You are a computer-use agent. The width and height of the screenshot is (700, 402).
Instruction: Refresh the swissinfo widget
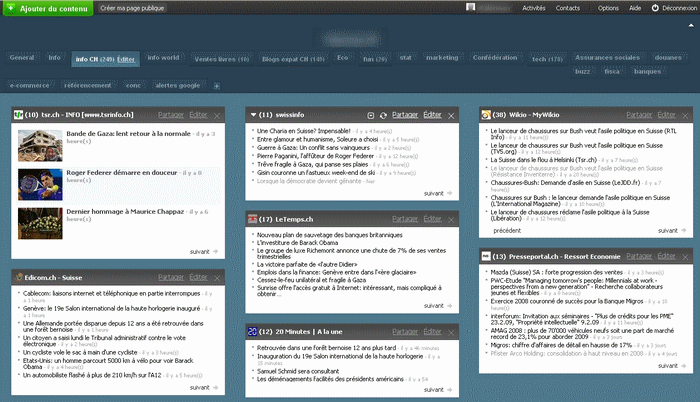point(383,116)
